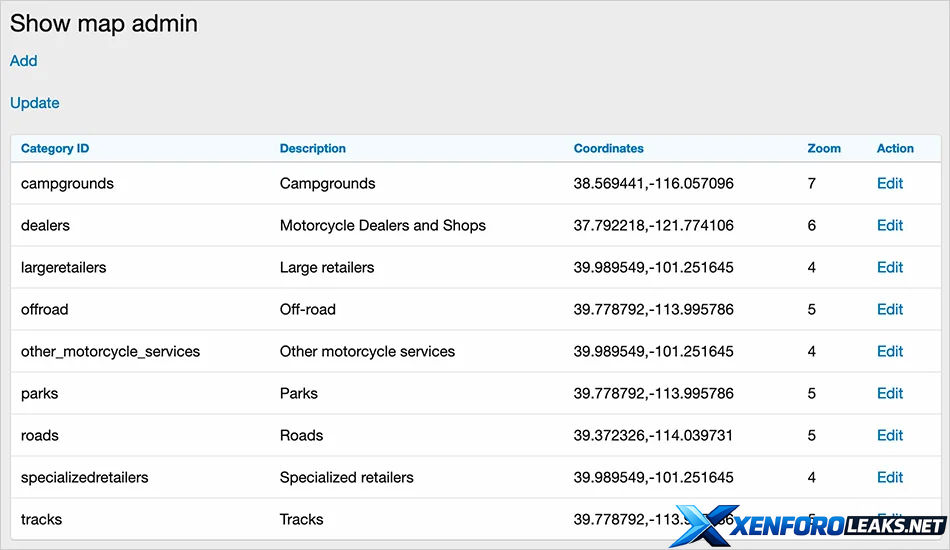The width and height of the screenshot is (950, 550).
Task: Click the Coordinates column header
Action: [608, 148]
